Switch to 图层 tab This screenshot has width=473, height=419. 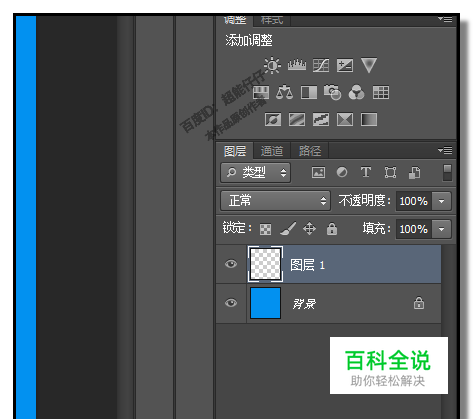point(235,151)
